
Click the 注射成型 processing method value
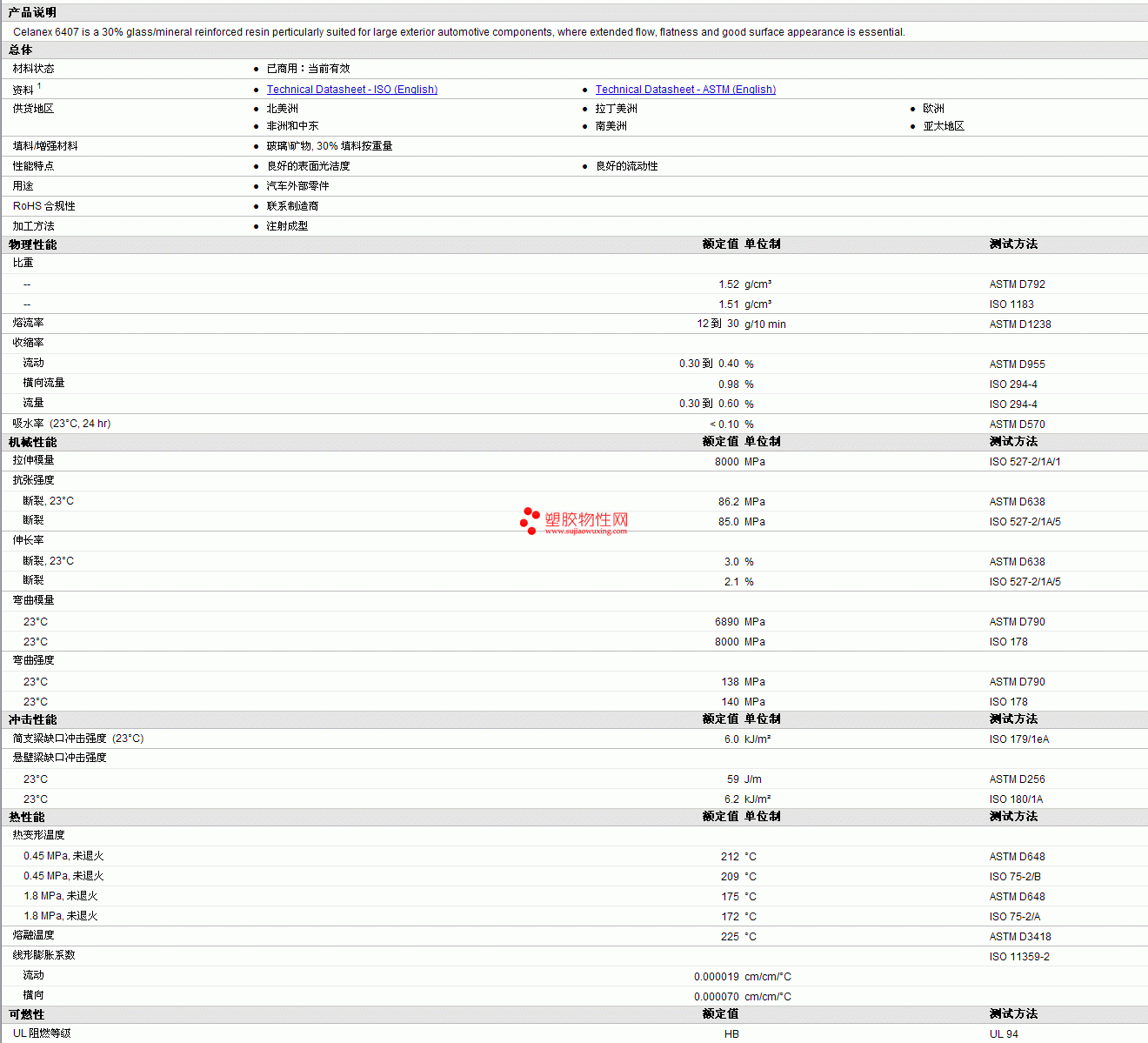[288, 226]
